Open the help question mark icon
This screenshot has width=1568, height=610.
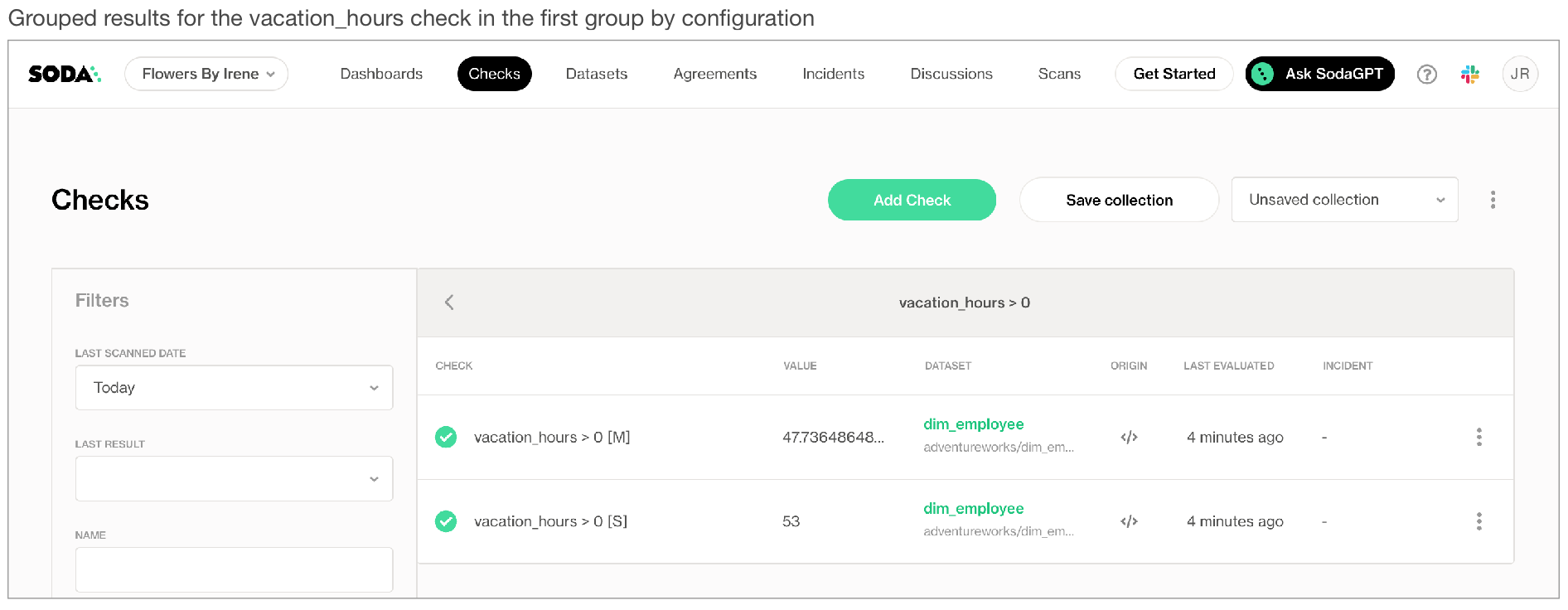click(1426, 75)
